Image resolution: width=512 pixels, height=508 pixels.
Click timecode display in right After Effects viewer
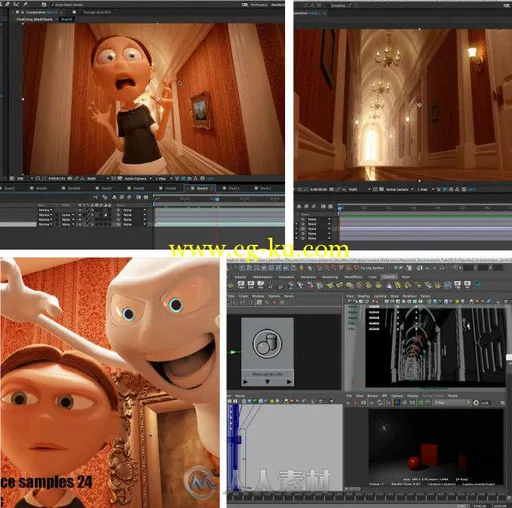click(x=319, y=189)
